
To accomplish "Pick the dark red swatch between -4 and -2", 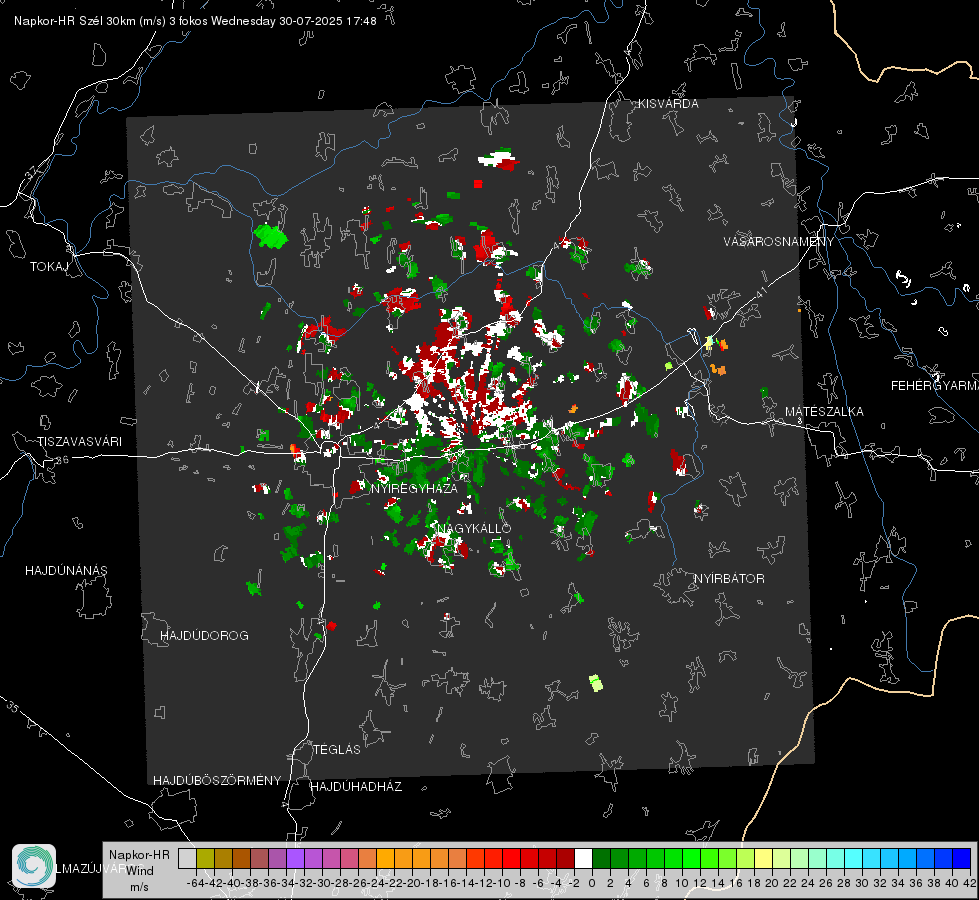I will point(565,858).
